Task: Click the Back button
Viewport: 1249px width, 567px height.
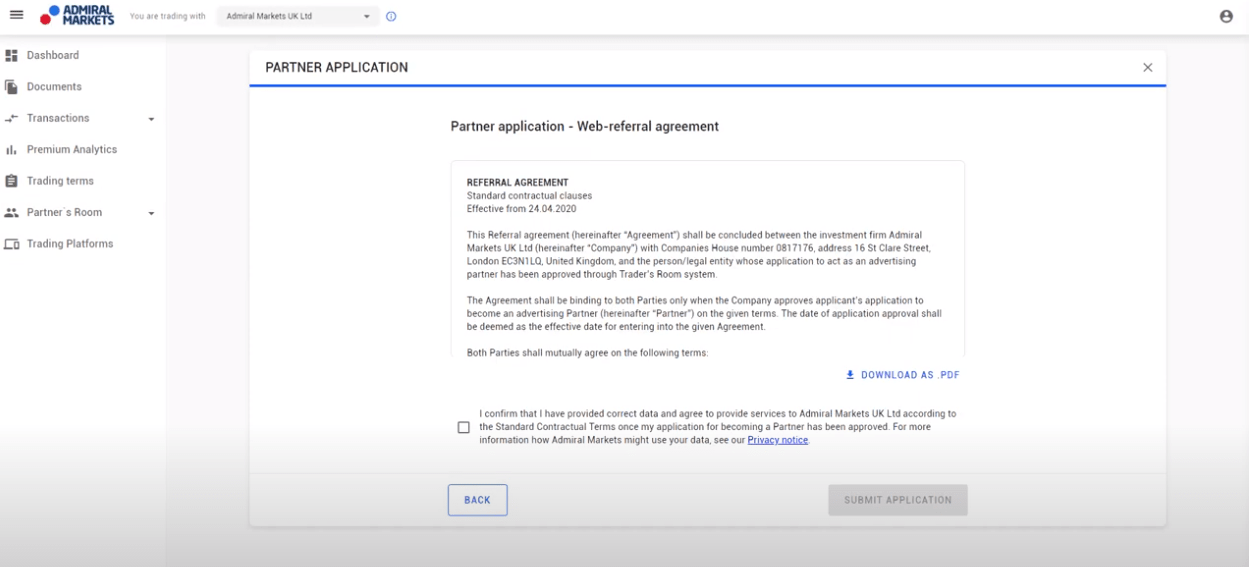Action: coord(477,500)
